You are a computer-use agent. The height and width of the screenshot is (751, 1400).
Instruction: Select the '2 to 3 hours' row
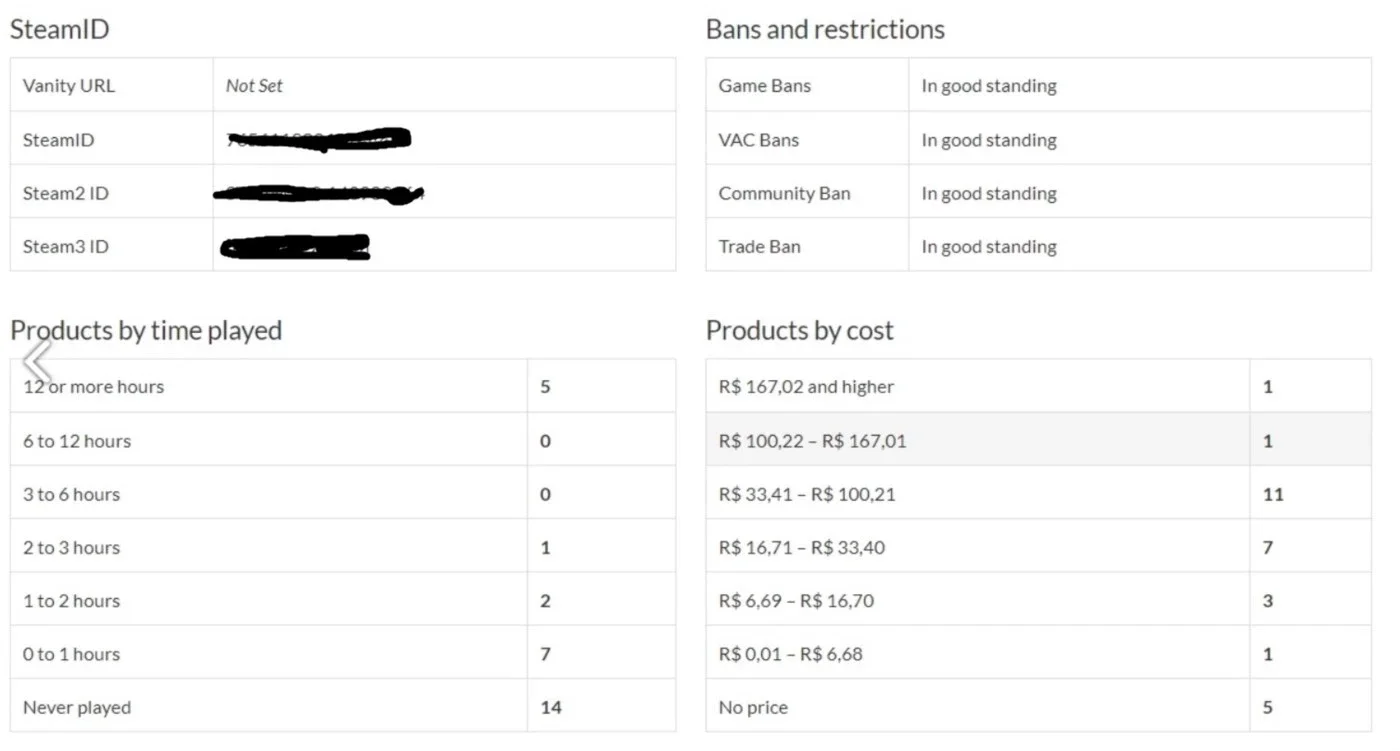click(x=343, y=547)
